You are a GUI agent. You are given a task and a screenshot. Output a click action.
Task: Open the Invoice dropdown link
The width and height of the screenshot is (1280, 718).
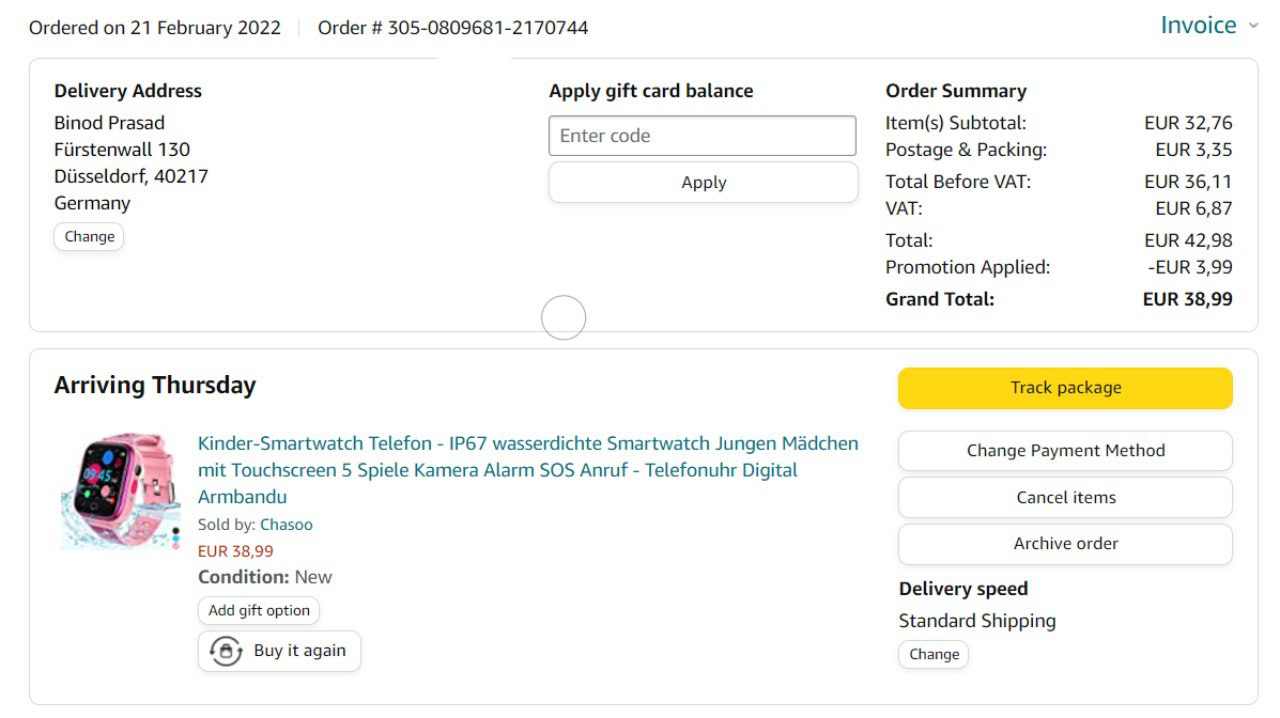click(1198, 26)
